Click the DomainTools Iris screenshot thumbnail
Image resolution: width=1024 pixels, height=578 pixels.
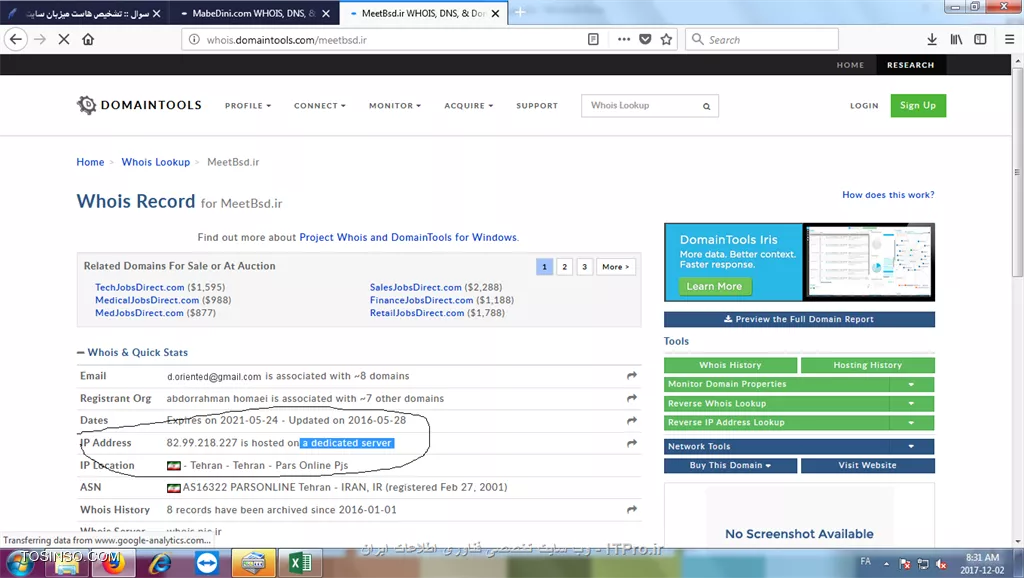pos(868,261)
